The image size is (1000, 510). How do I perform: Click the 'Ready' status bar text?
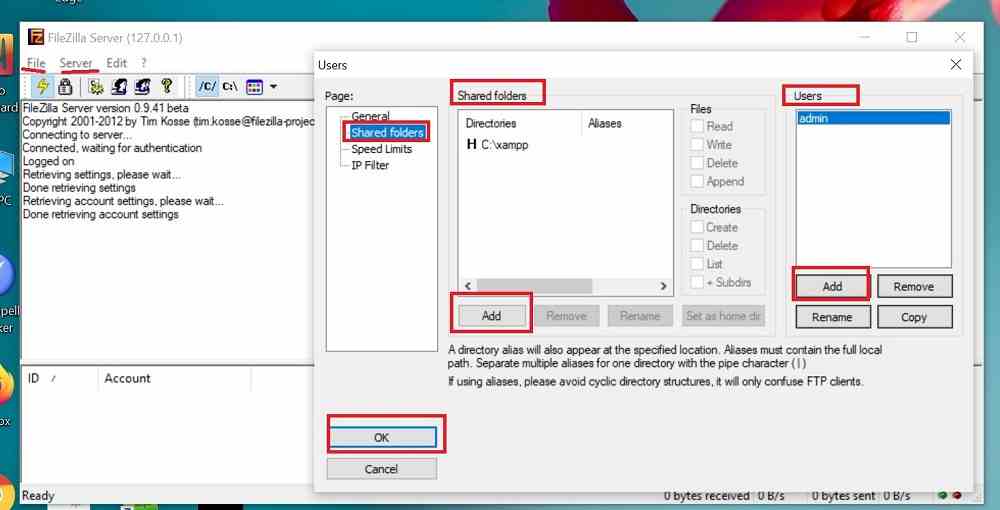point(38,495)
